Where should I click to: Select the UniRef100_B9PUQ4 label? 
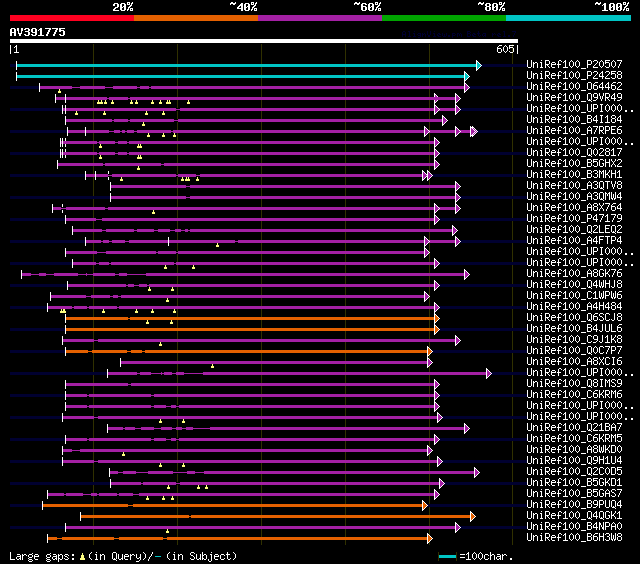pos(574,505)
